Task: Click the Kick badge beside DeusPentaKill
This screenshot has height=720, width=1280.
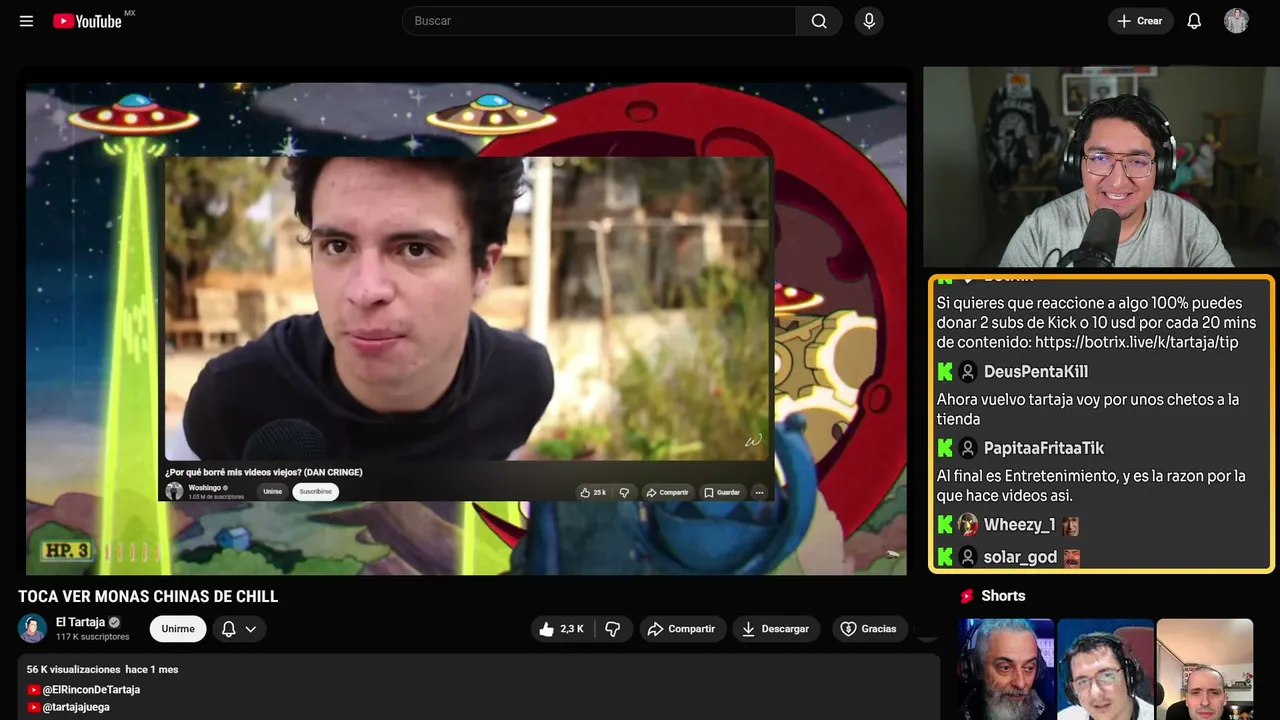Action: coord(945,372)
